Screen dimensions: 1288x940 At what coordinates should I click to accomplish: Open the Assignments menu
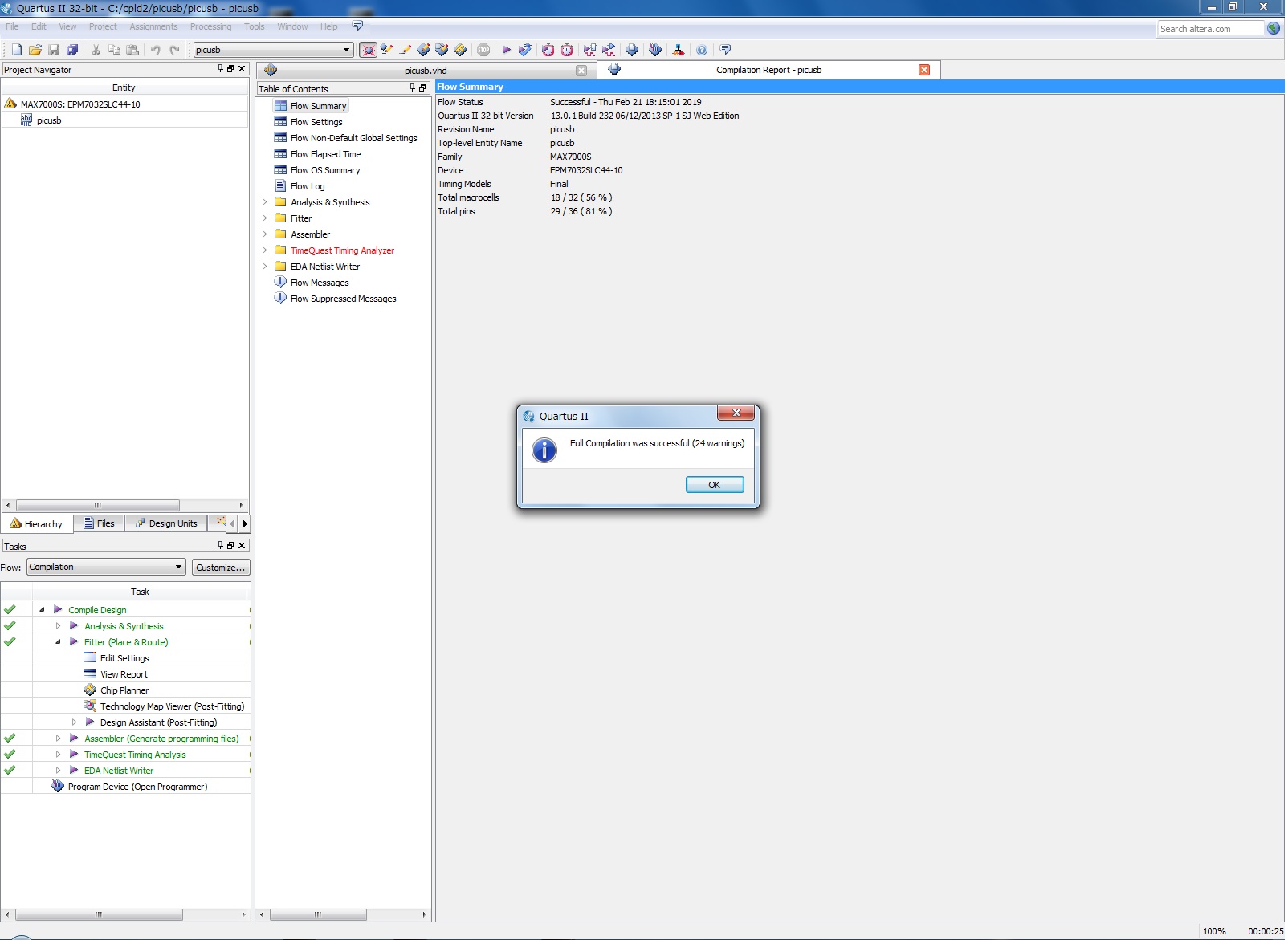click(x=153, y=26)
